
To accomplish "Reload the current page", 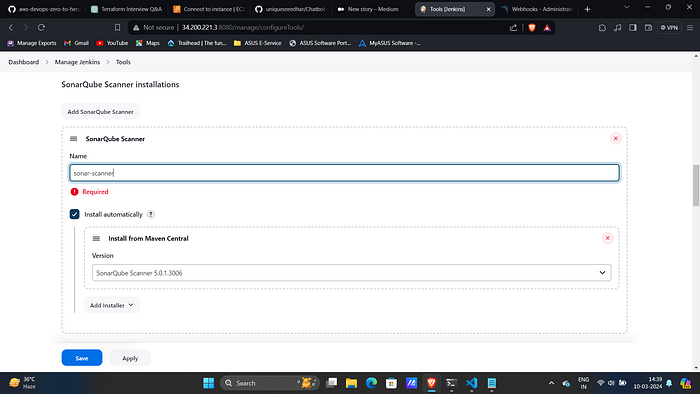I will (41, 28).
